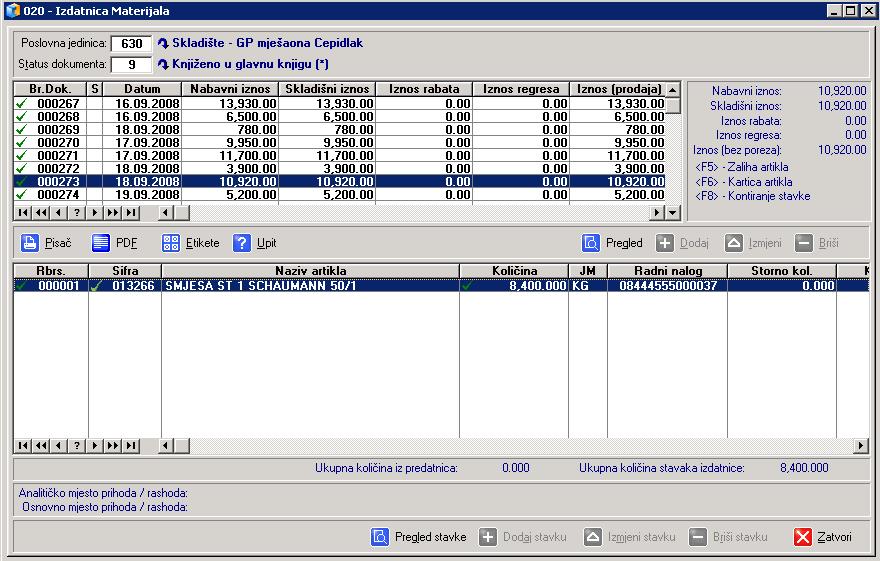Click the Upit question mark icon

pos(242,243)
